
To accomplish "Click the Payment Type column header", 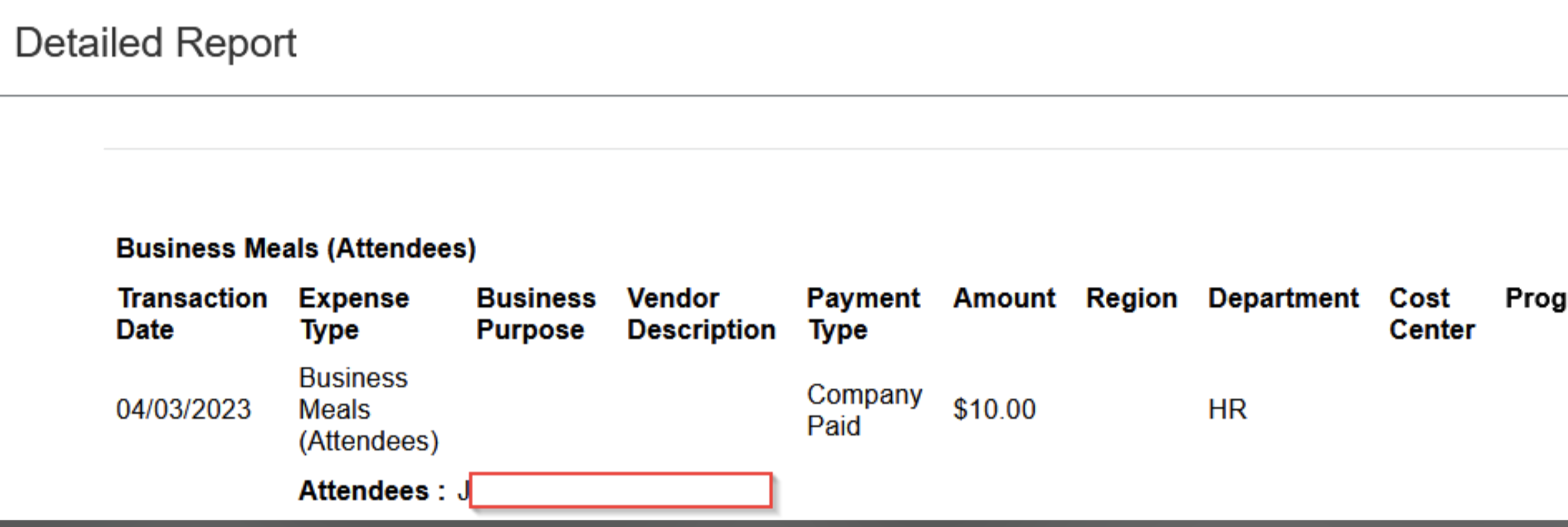I will 862,313.
